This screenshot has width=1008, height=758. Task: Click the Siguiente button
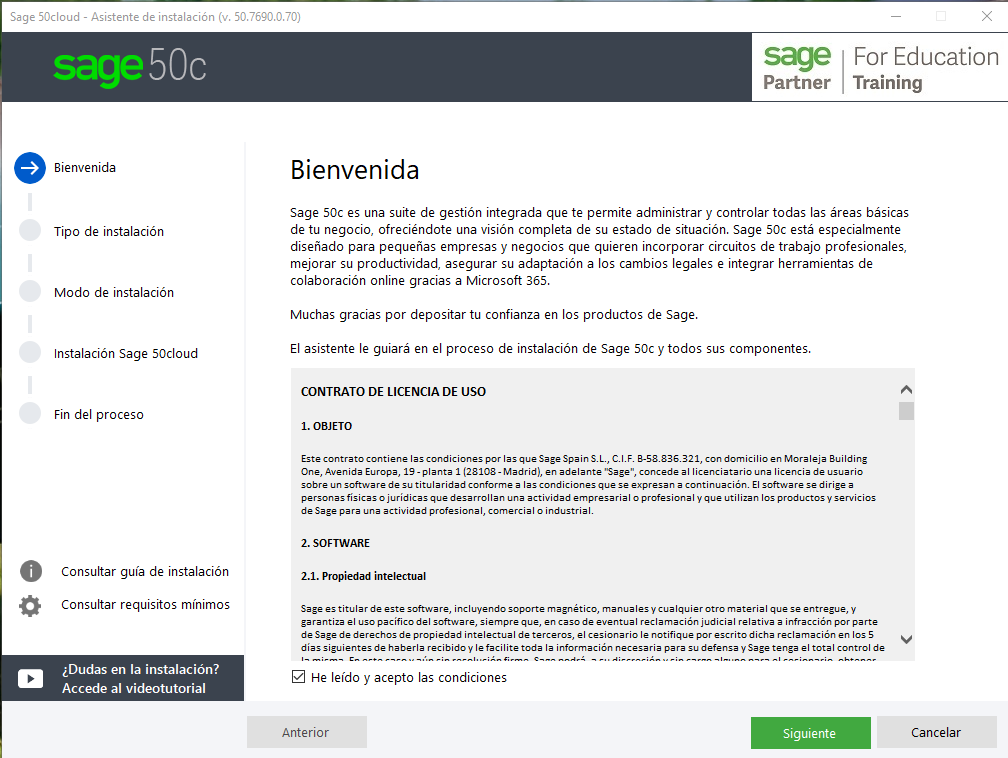coord(811,733)
